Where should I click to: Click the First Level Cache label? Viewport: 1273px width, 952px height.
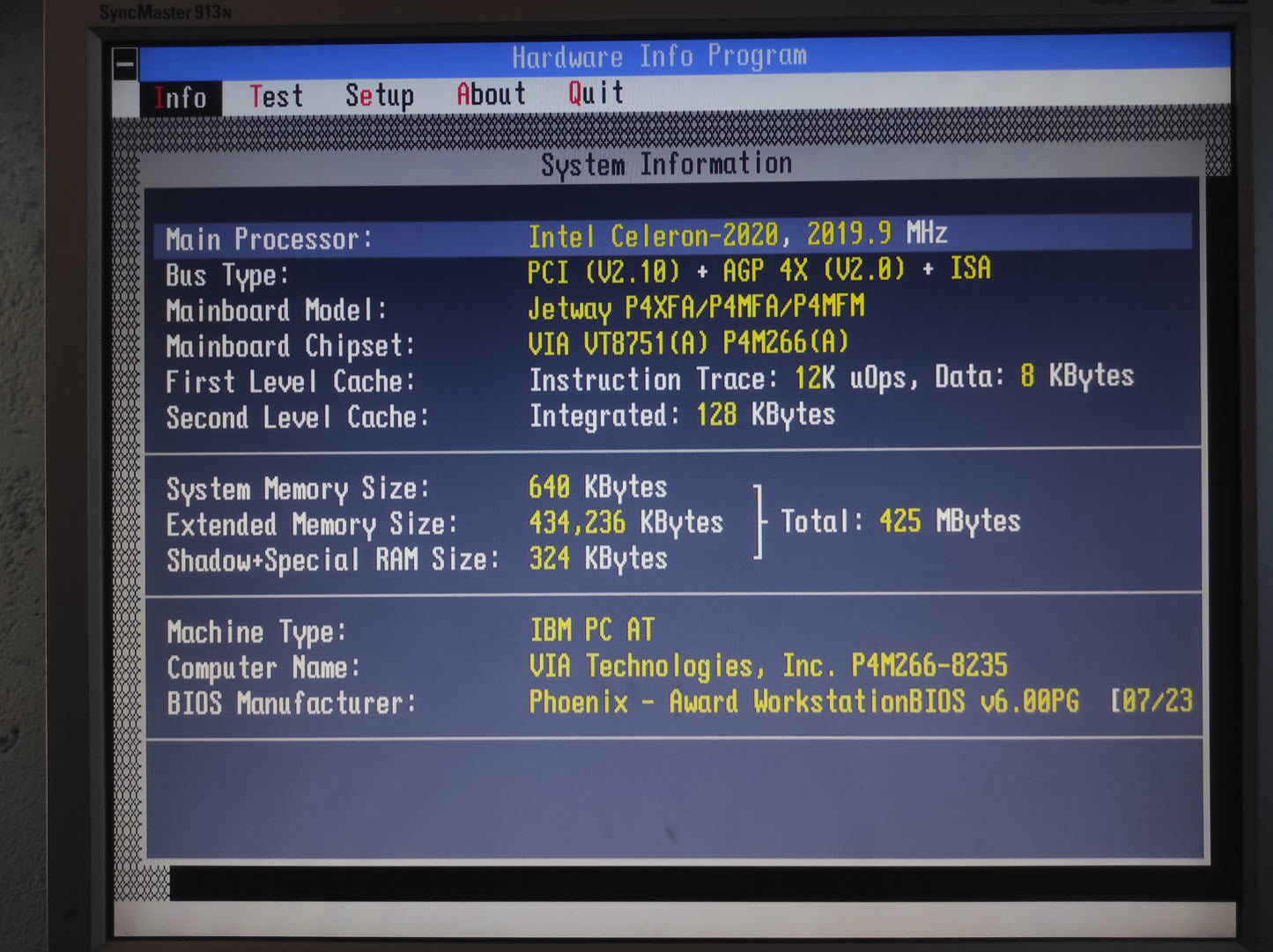pos(290,382)
